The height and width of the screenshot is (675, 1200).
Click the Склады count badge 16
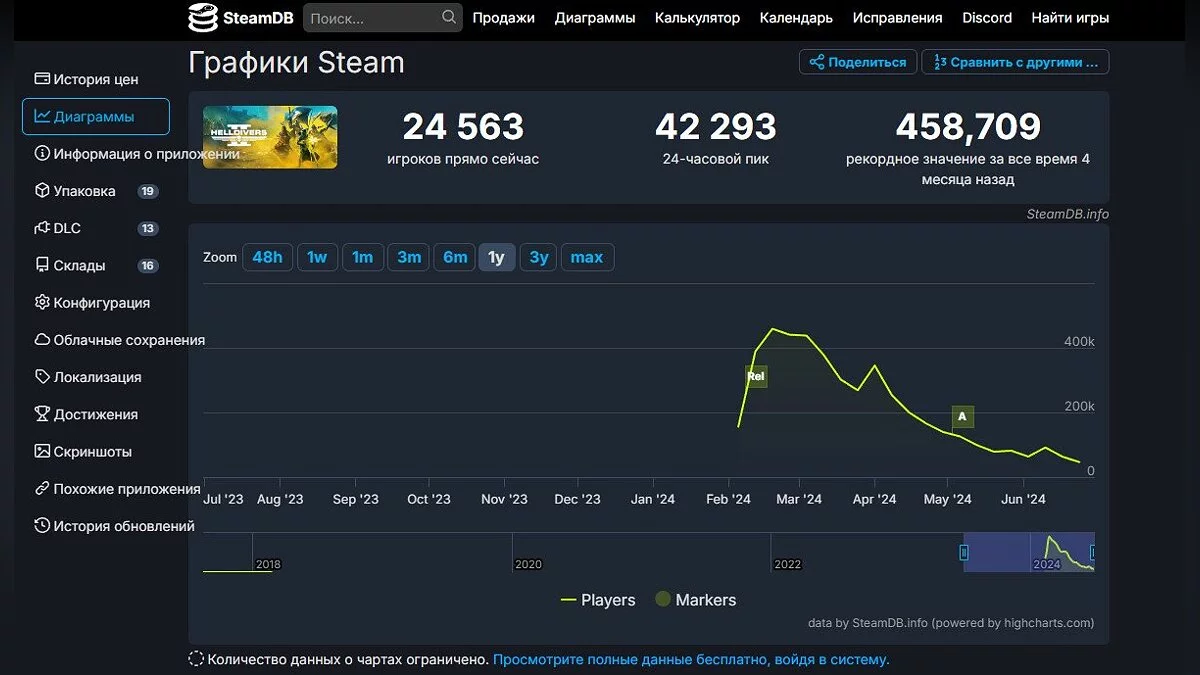tap(148, 265)
